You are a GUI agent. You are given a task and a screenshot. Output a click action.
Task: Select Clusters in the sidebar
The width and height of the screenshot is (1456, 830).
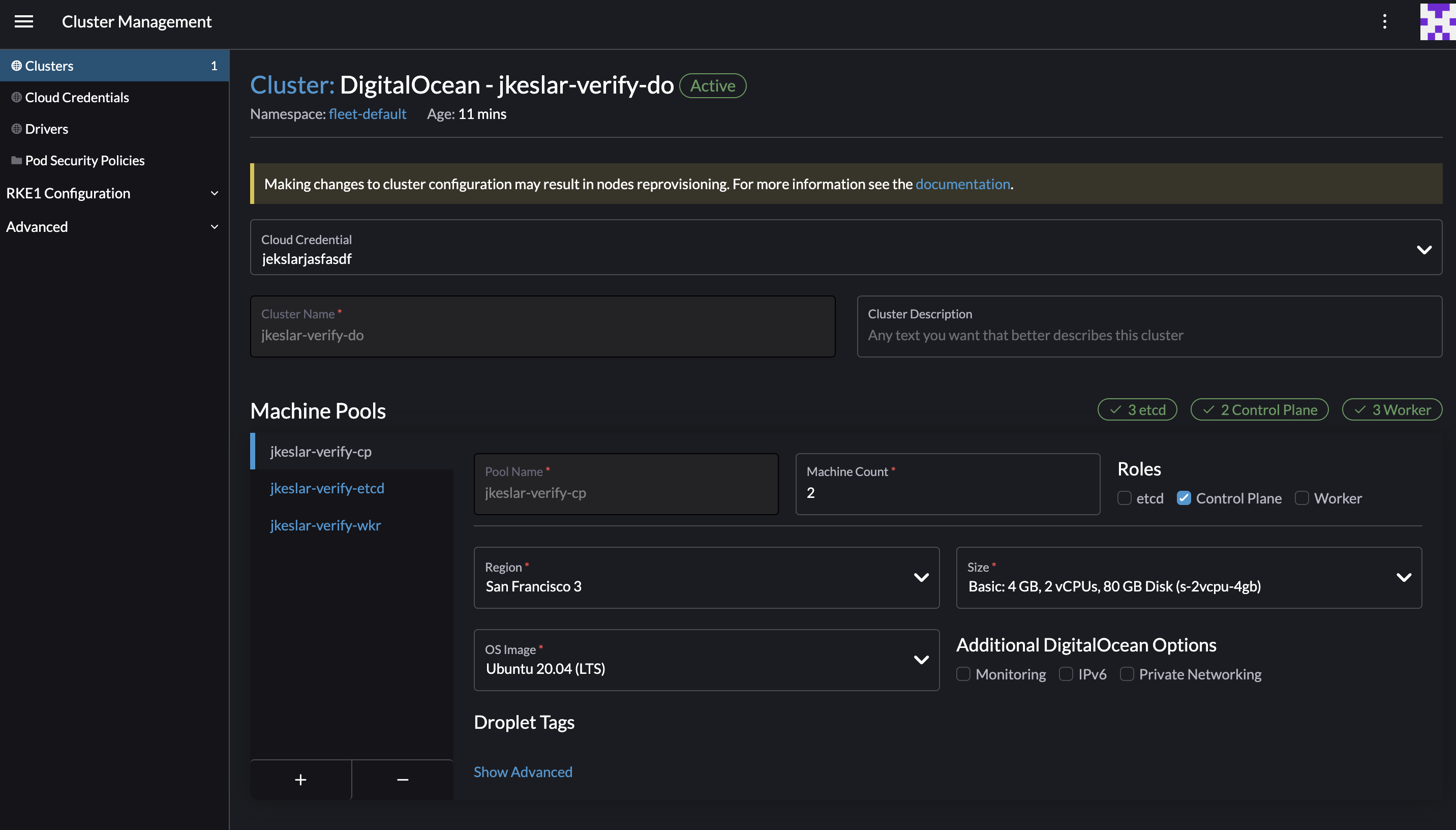click(x=49, y=65)
